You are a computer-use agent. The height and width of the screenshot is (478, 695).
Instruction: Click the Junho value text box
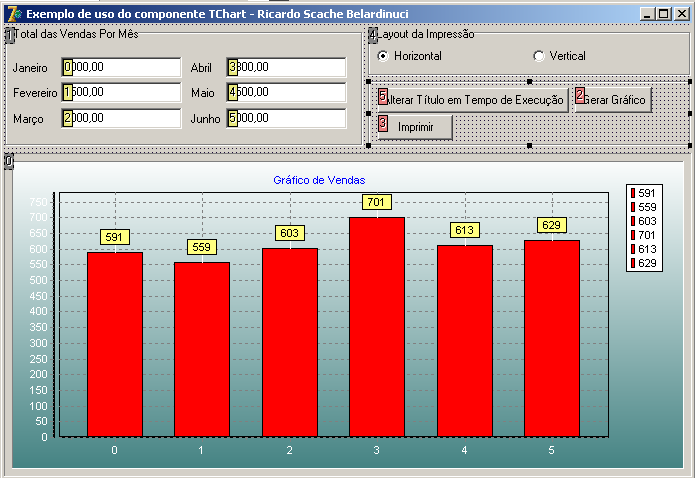[286, 117]
